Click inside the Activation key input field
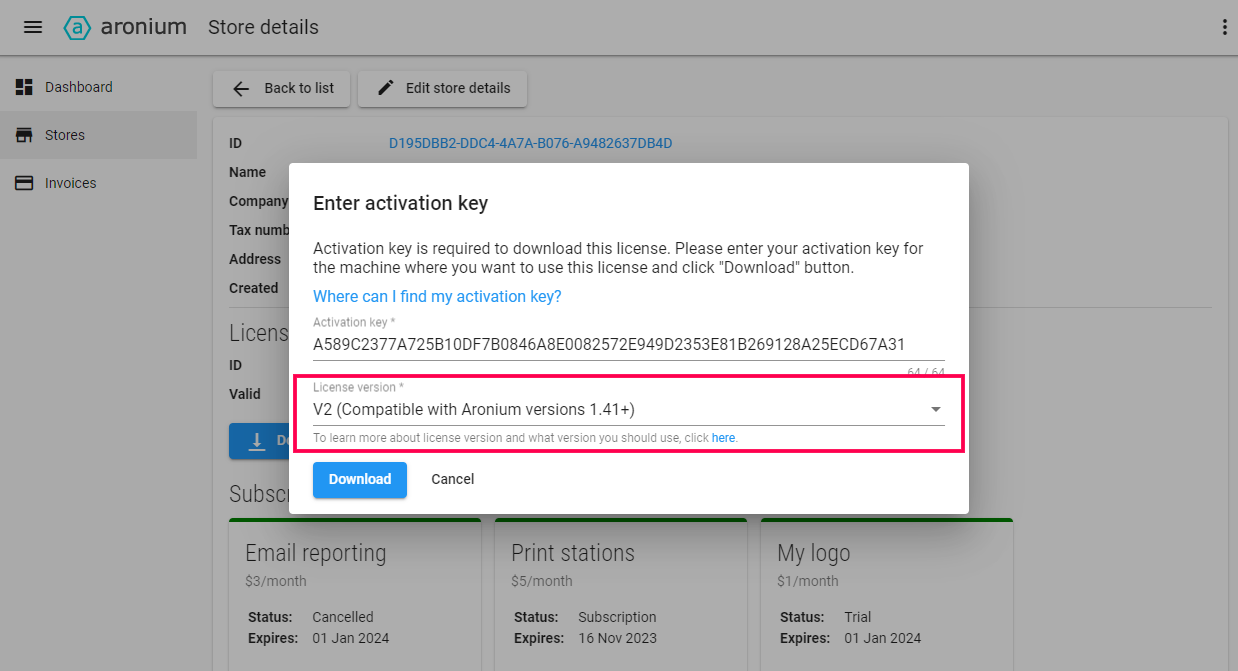The image size is (1238, 671). click(x=628, y=344)
